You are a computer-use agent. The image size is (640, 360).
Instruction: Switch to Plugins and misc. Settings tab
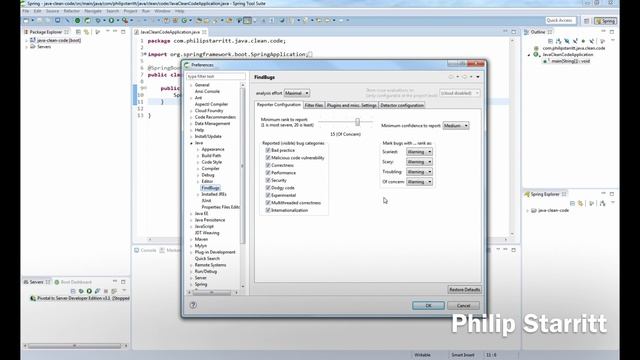pos(352,105)
